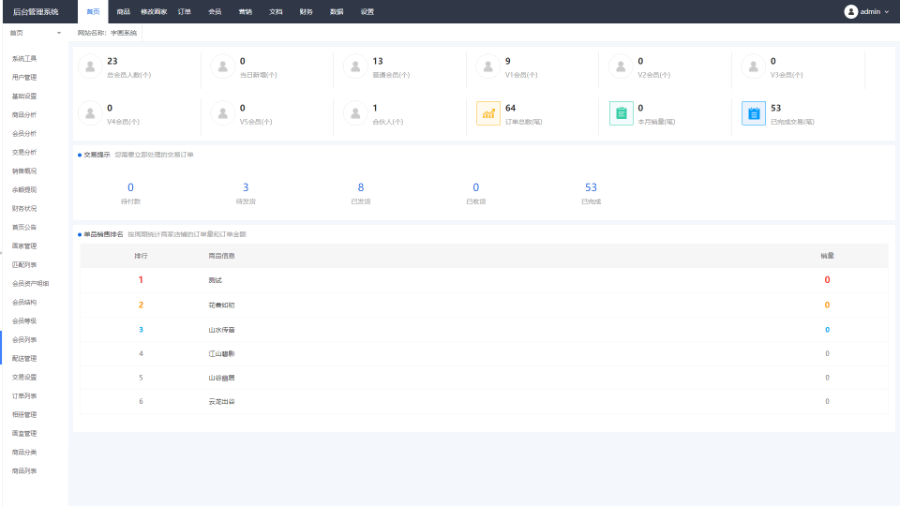Open the 订单 top menu
The width and height of the screenshot is (900, 506).
tap(184, 11)
